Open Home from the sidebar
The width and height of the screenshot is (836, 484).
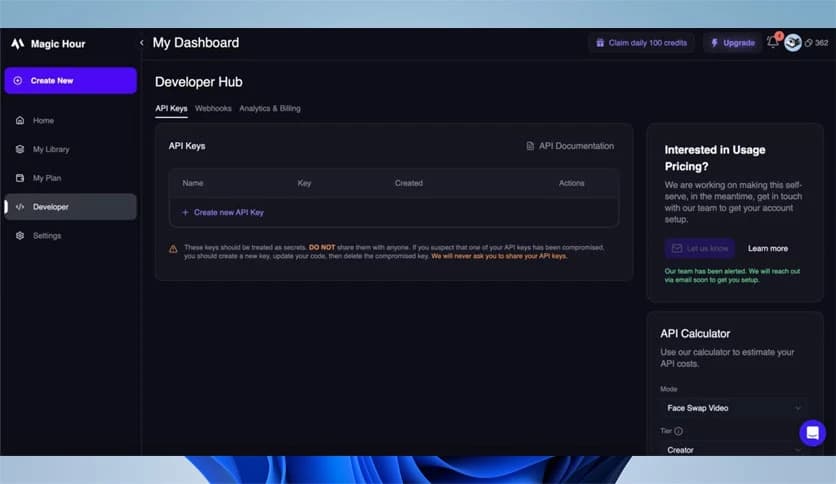[x=70, y=120]
